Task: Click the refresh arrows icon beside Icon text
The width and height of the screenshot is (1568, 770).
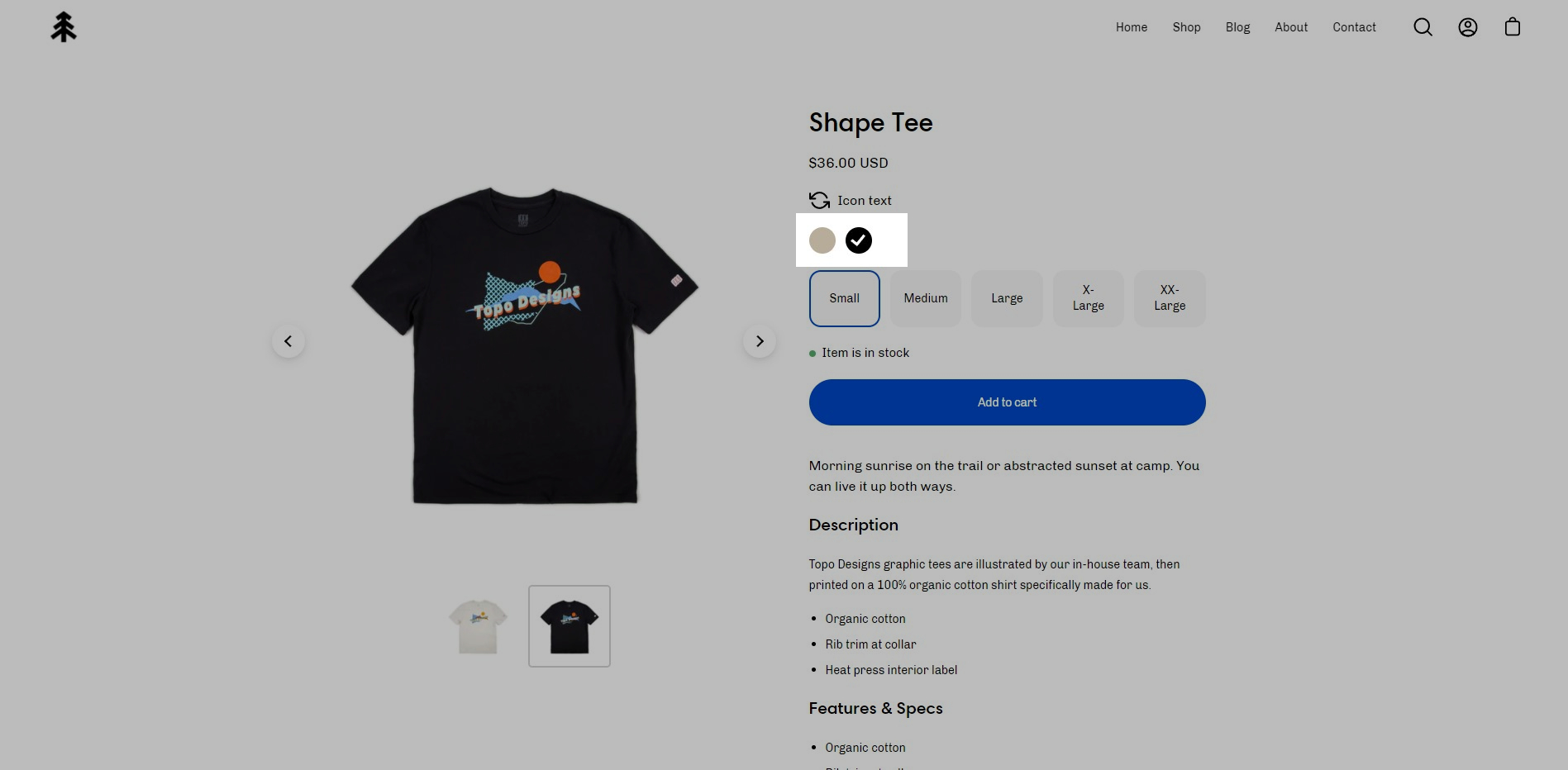Action: (819, 201)
